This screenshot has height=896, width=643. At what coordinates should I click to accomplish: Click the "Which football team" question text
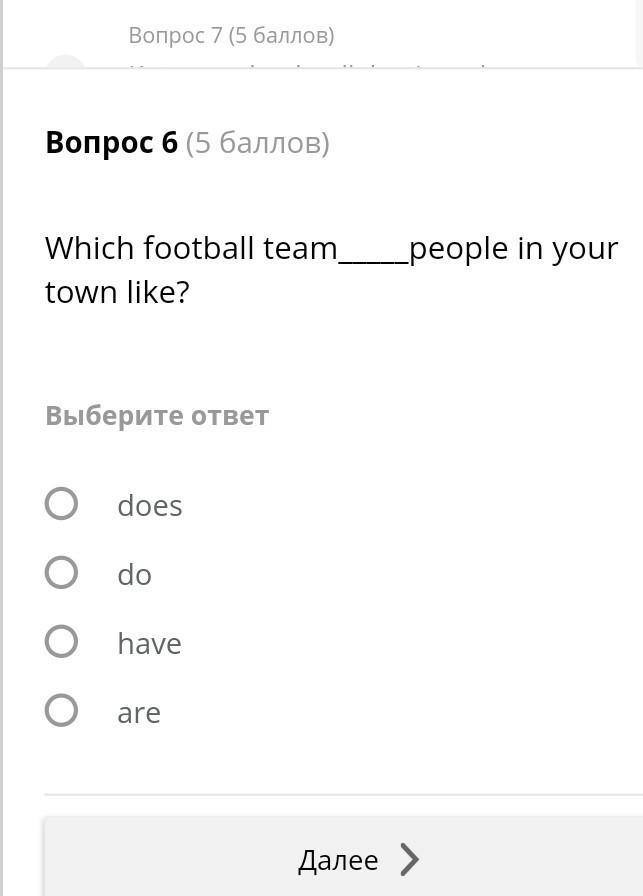coord(191,248)
